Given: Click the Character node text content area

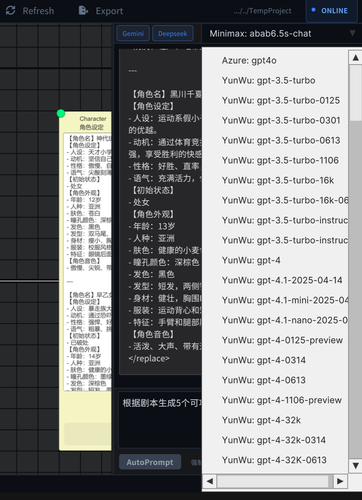Looking at the screenshot, I should 87,262.
